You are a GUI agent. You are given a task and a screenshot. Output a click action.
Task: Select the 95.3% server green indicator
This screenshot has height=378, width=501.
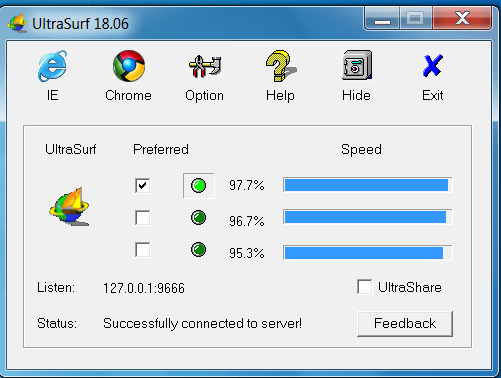tap(198, 250)
